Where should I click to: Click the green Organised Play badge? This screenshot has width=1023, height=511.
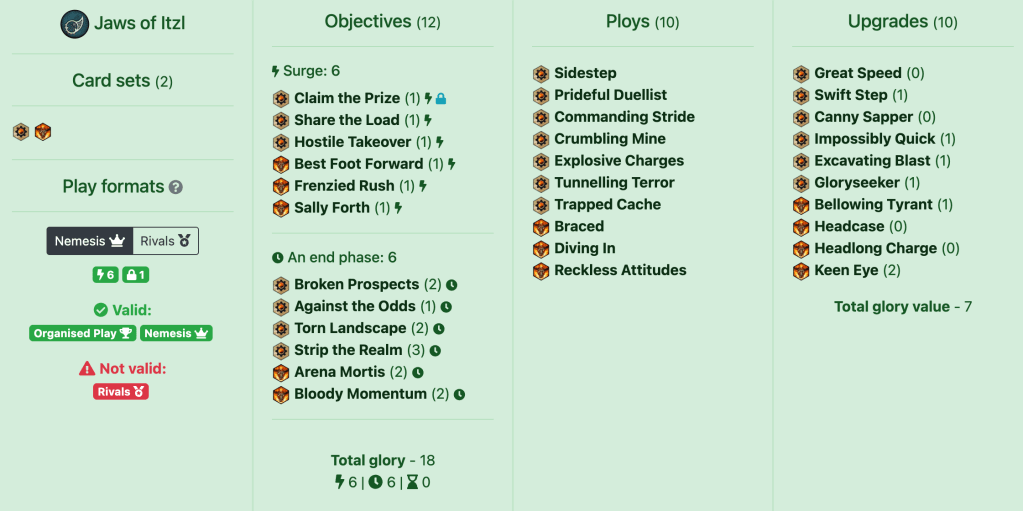coord(83,334)
